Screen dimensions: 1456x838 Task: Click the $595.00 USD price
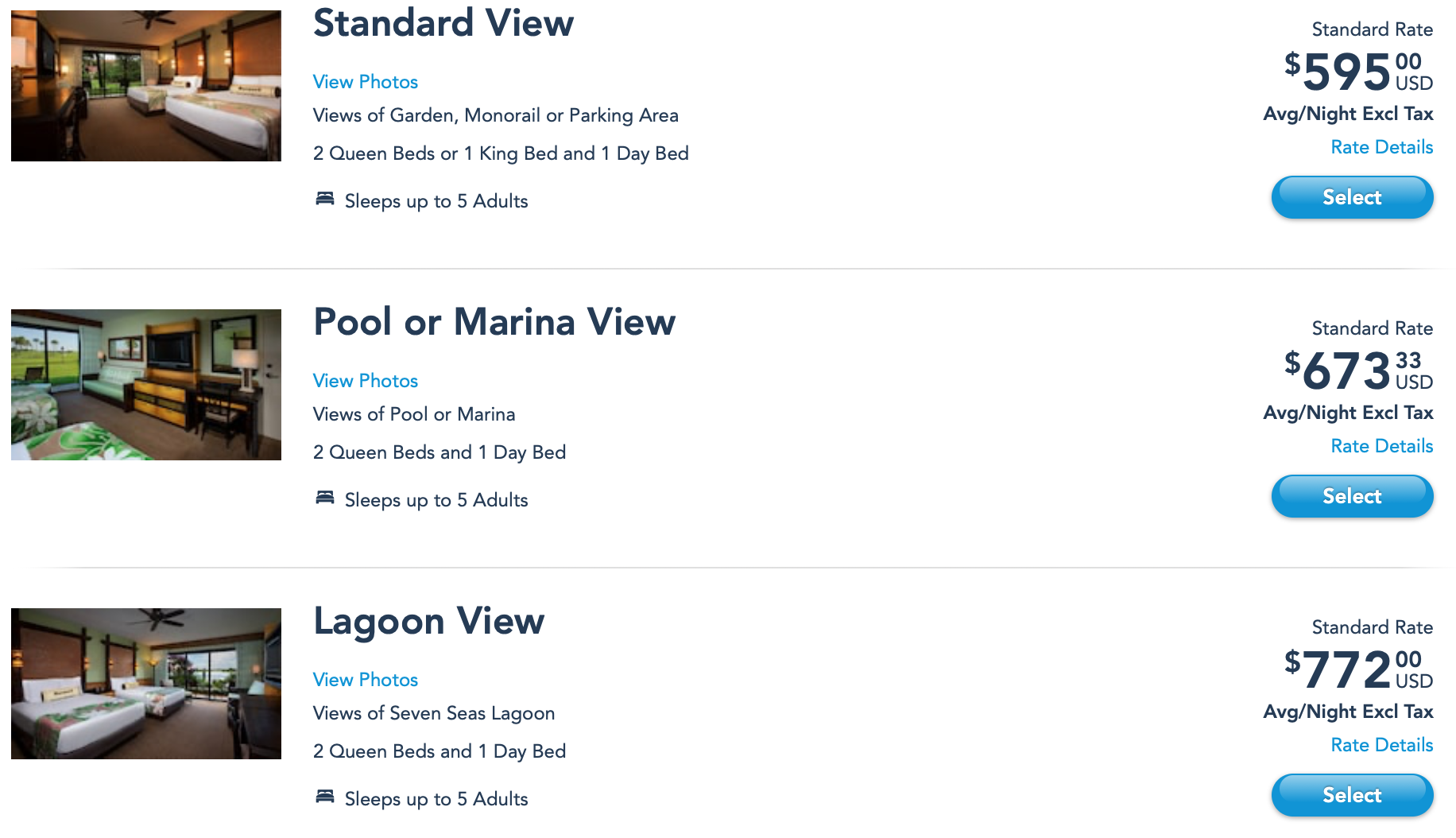(x=1357, y=72)
